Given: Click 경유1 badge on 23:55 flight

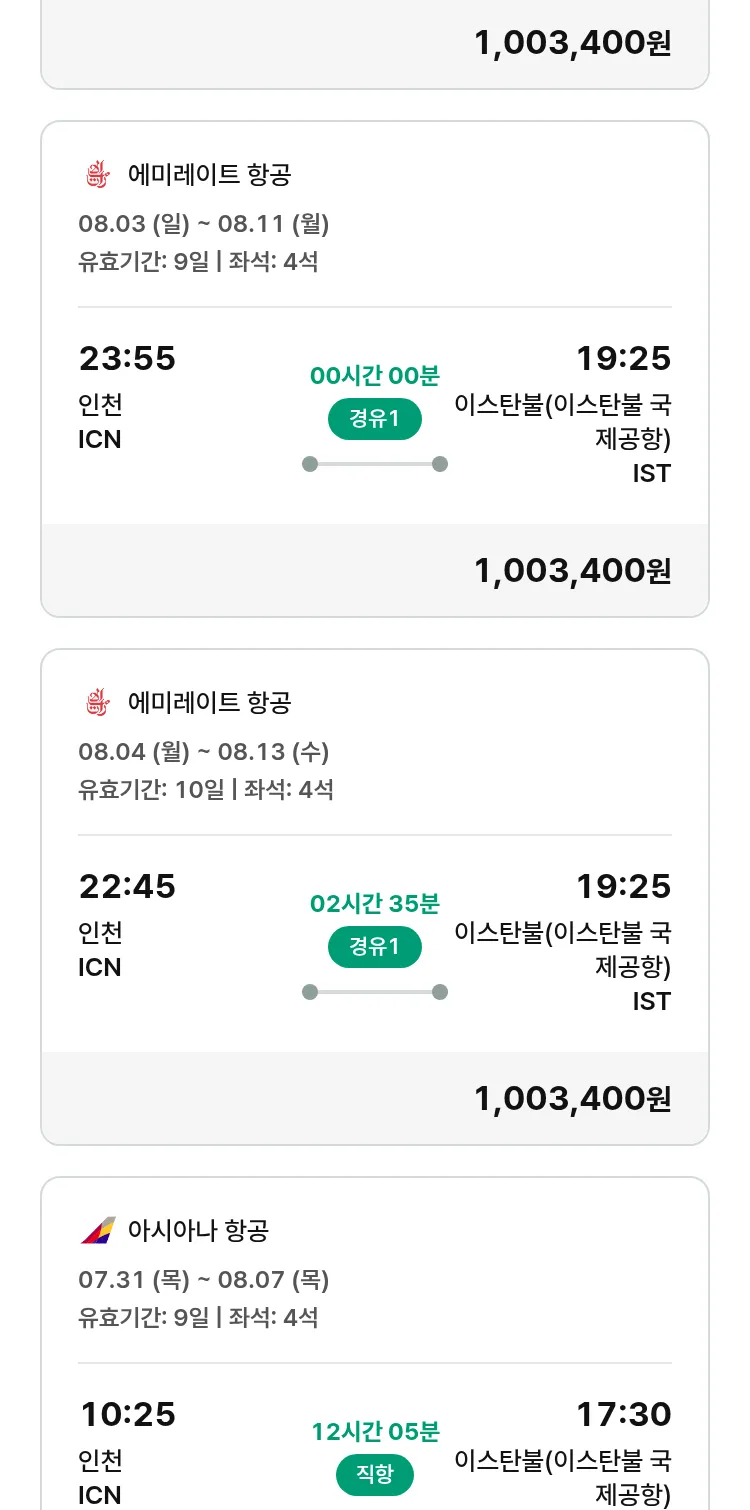Looking at the screenshot, I should coord(375,419).
